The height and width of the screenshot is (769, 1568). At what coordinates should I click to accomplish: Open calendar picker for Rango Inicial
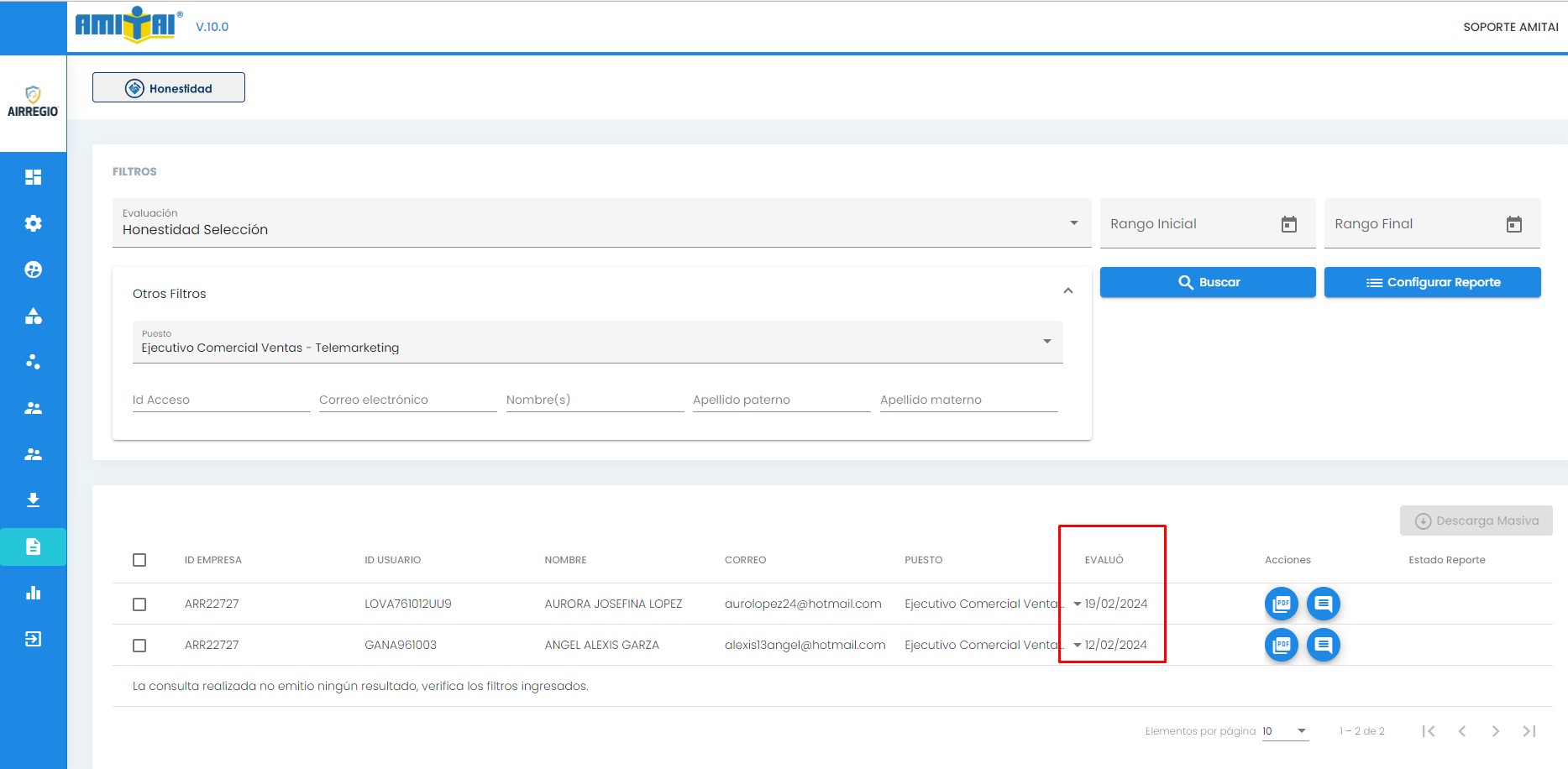click(1288, 224)
